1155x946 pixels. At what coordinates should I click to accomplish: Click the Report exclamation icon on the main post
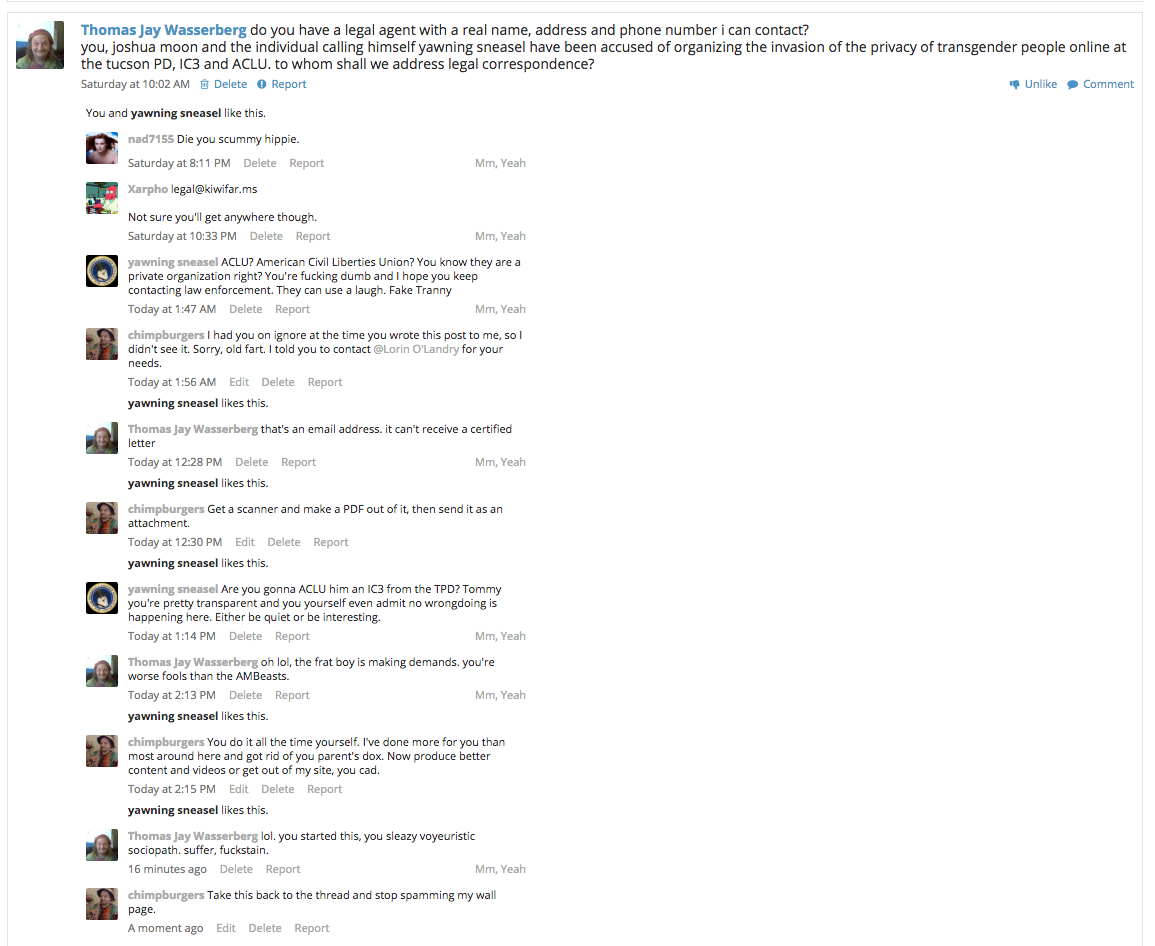point(261,84)
